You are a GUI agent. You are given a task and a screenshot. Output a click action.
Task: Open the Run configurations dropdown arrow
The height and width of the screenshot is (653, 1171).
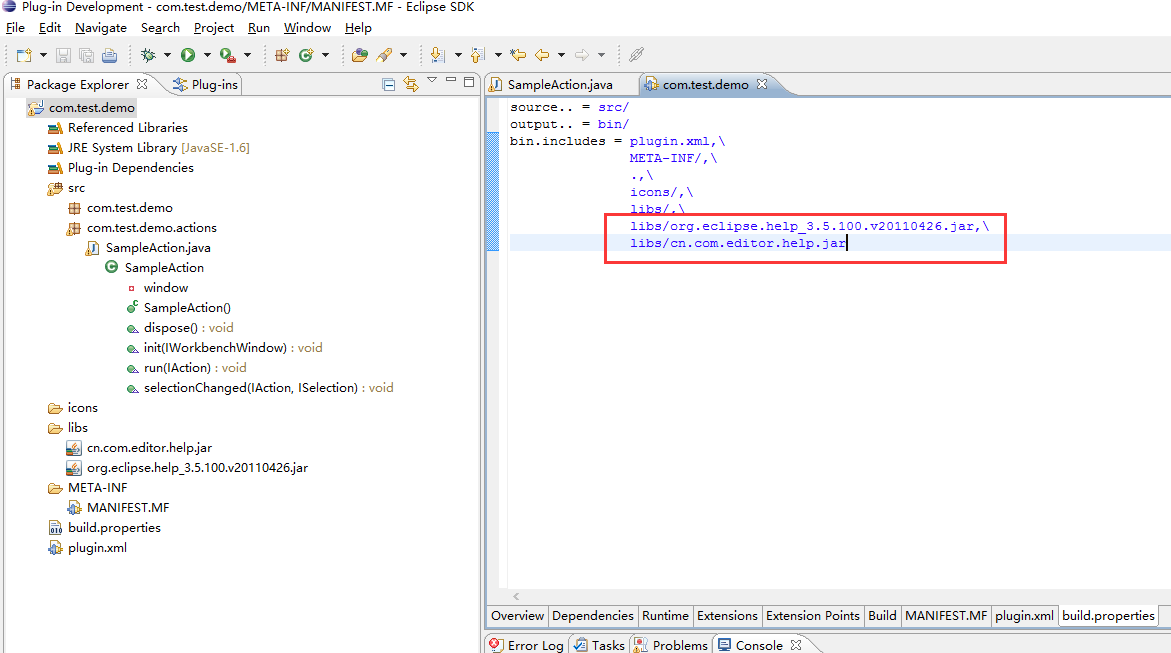point(207,55)
